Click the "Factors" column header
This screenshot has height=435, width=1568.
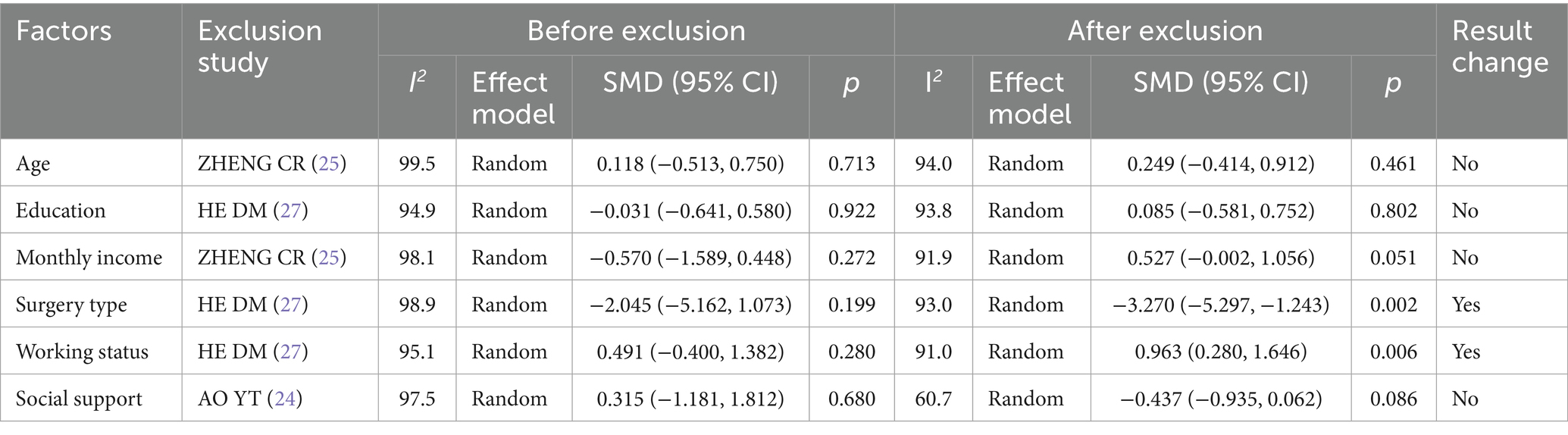64,31
